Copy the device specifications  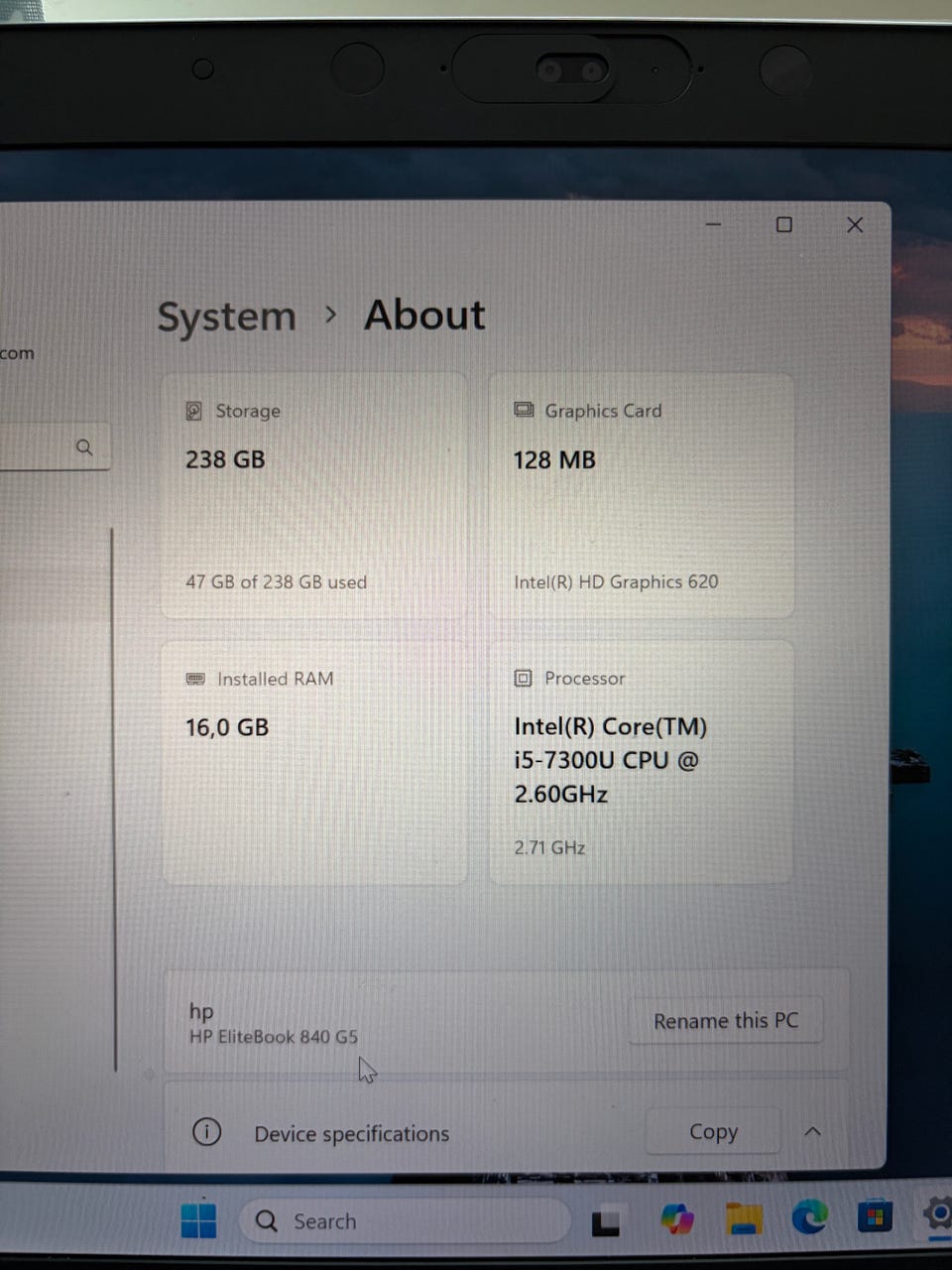(x=713, y=1131)
